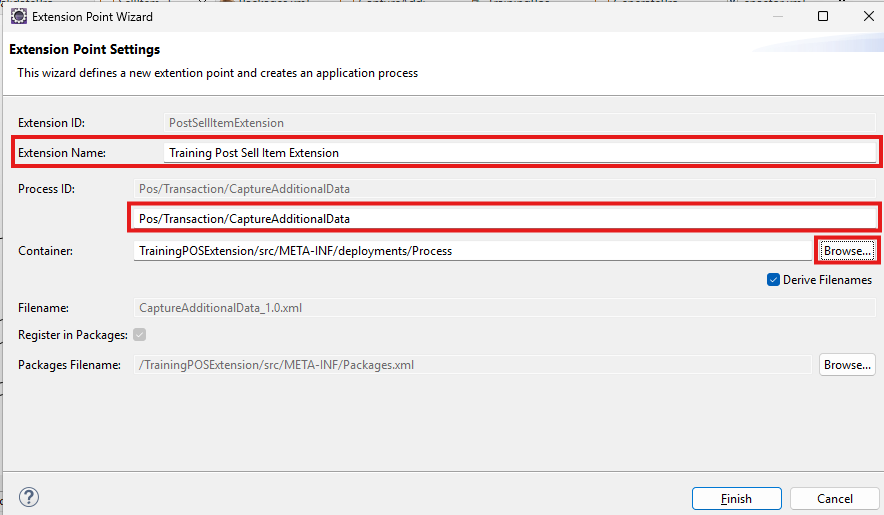Screen dimensions: 884x515
Task: Maximize the Extension Point Wizard window
Action: 822,16
